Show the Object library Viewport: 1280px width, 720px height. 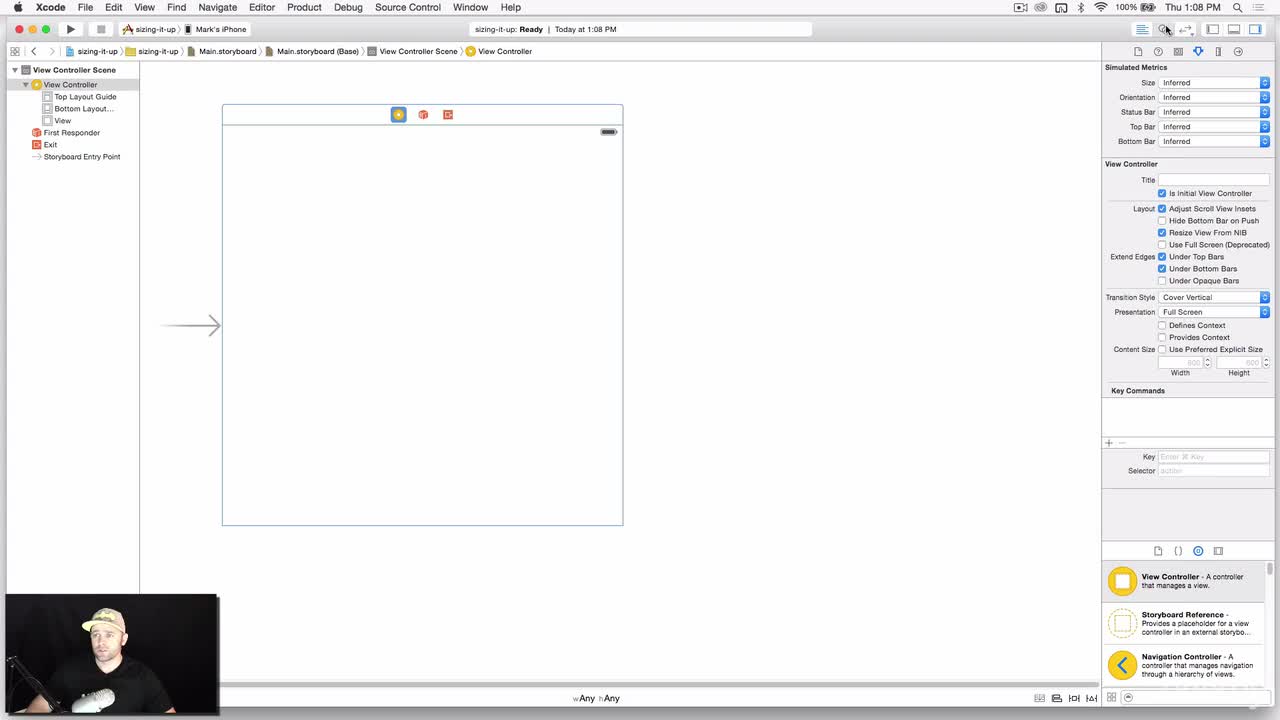click(1198, 551)
